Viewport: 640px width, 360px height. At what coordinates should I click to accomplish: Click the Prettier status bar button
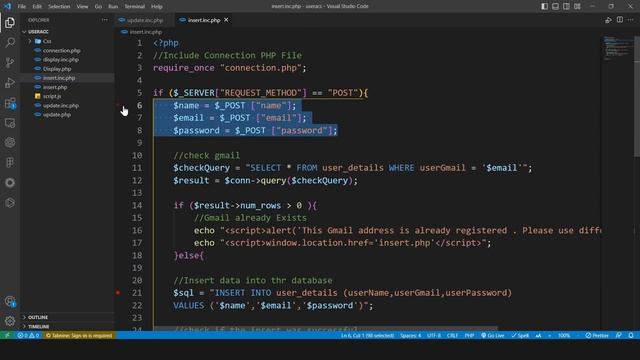[597, 336]
